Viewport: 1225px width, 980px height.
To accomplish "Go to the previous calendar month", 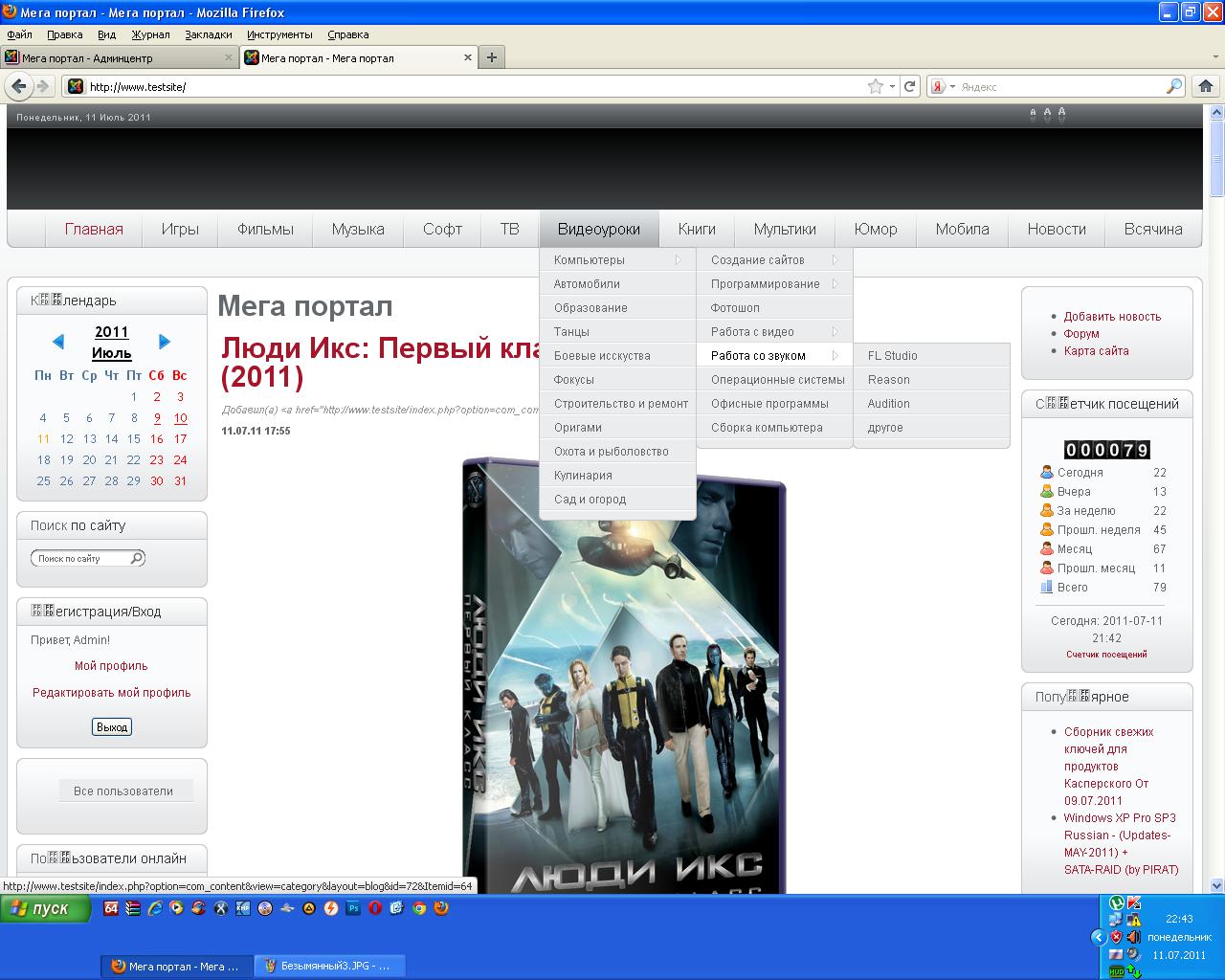I will point(58,342).
